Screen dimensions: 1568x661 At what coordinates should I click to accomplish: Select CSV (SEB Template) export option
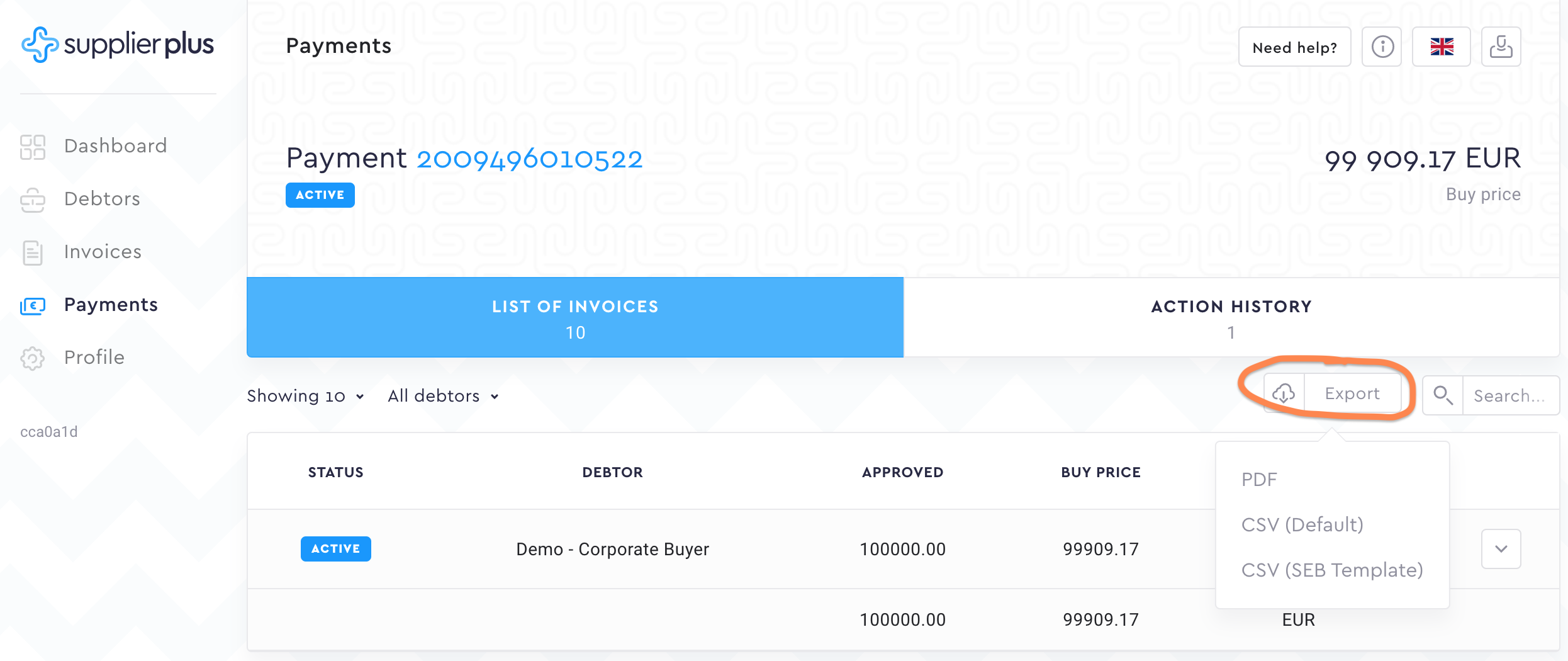(x=1332, y=570)
